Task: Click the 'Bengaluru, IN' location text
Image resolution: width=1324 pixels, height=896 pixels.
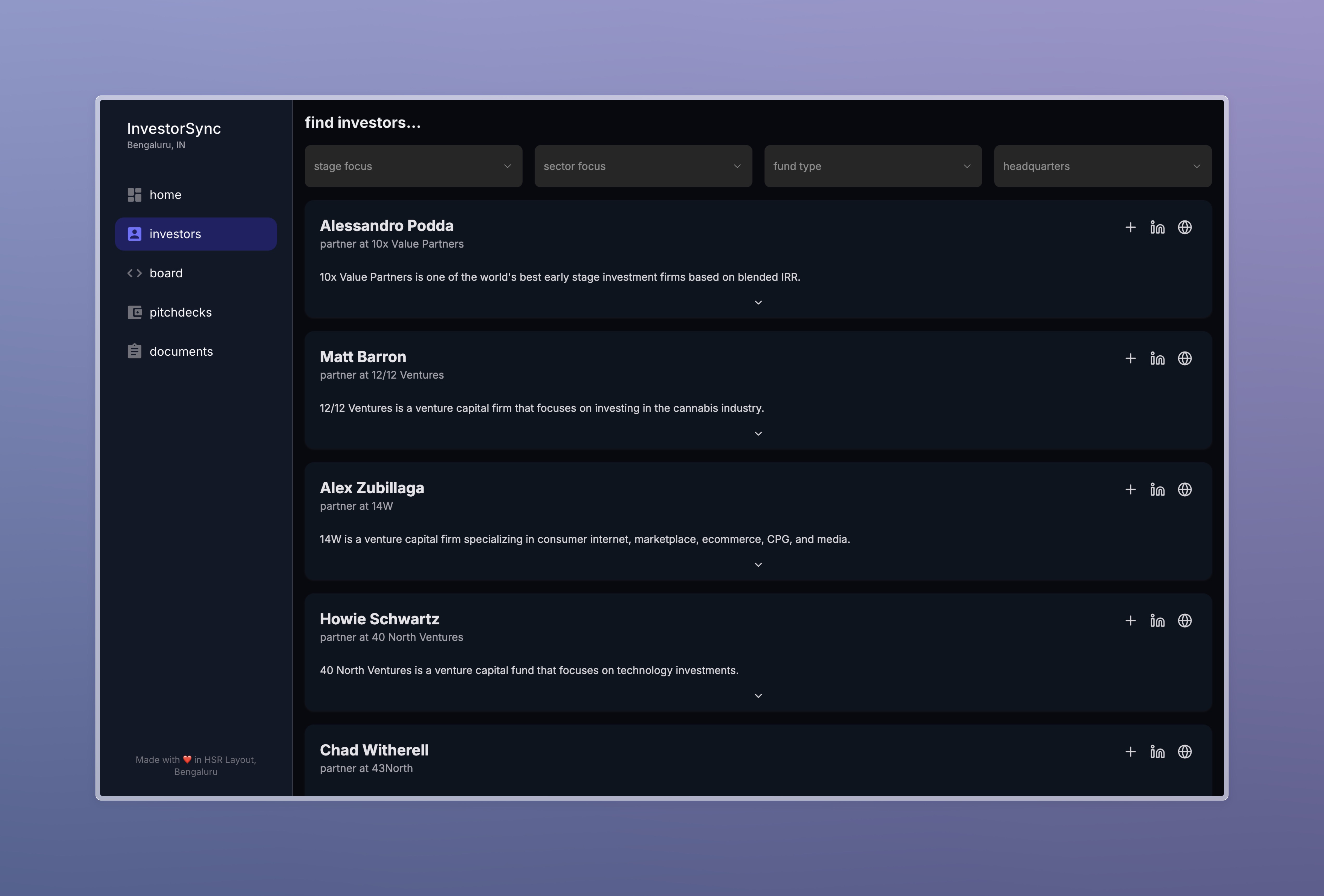Action: coord(156,145)
